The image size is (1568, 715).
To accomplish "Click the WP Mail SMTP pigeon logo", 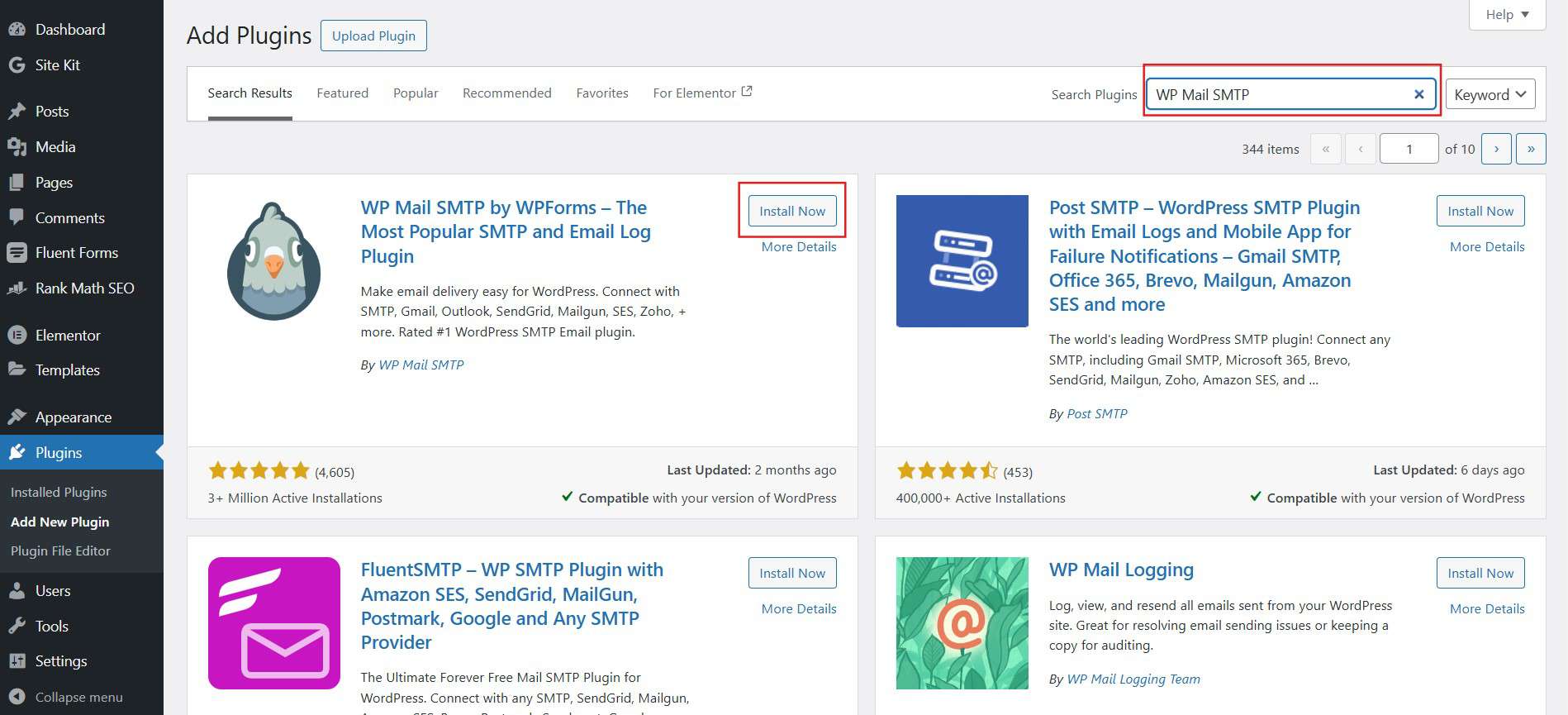I will click(274, 261).
